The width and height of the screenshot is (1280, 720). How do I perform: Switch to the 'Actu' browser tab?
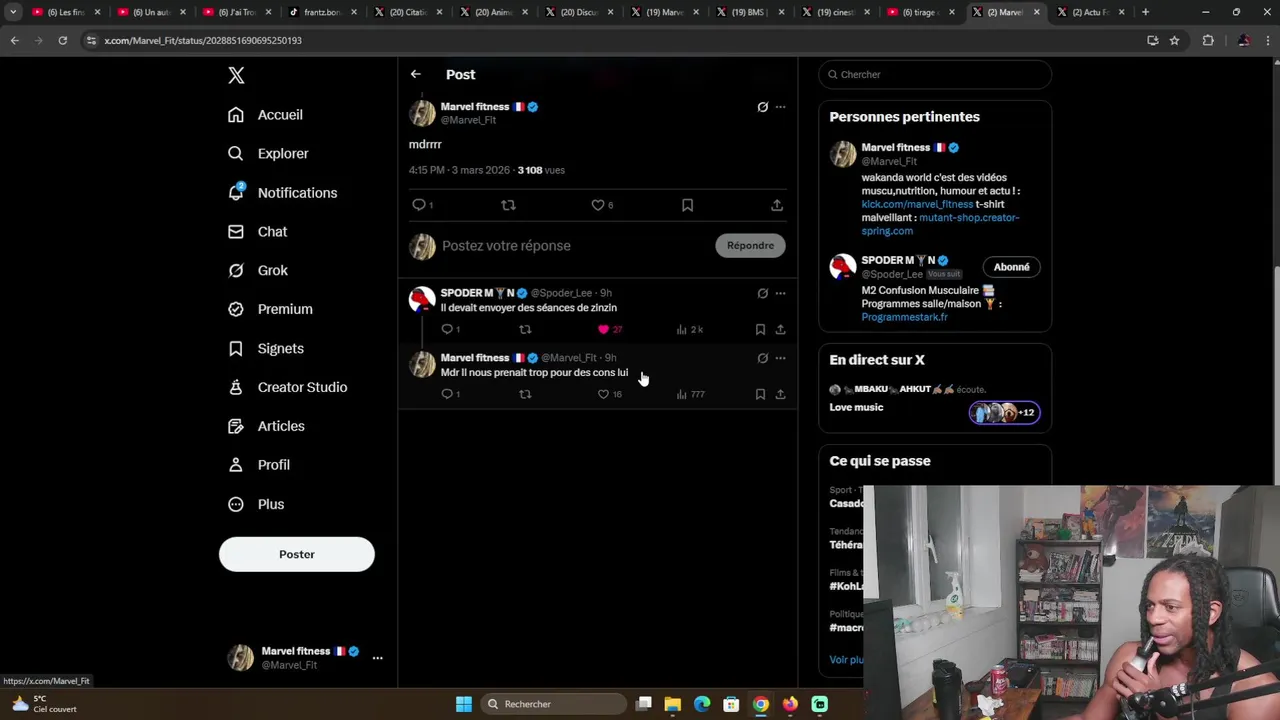click(1089, 12)
